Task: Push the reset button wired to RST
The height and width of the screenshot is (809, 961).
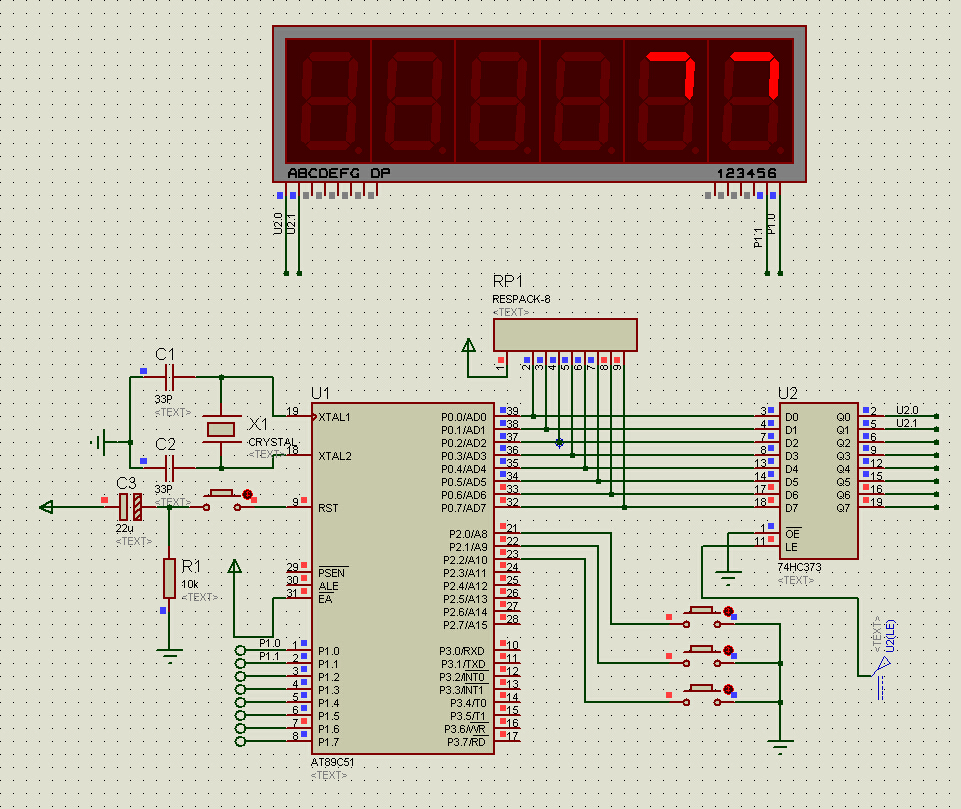Action: (222, 500)
